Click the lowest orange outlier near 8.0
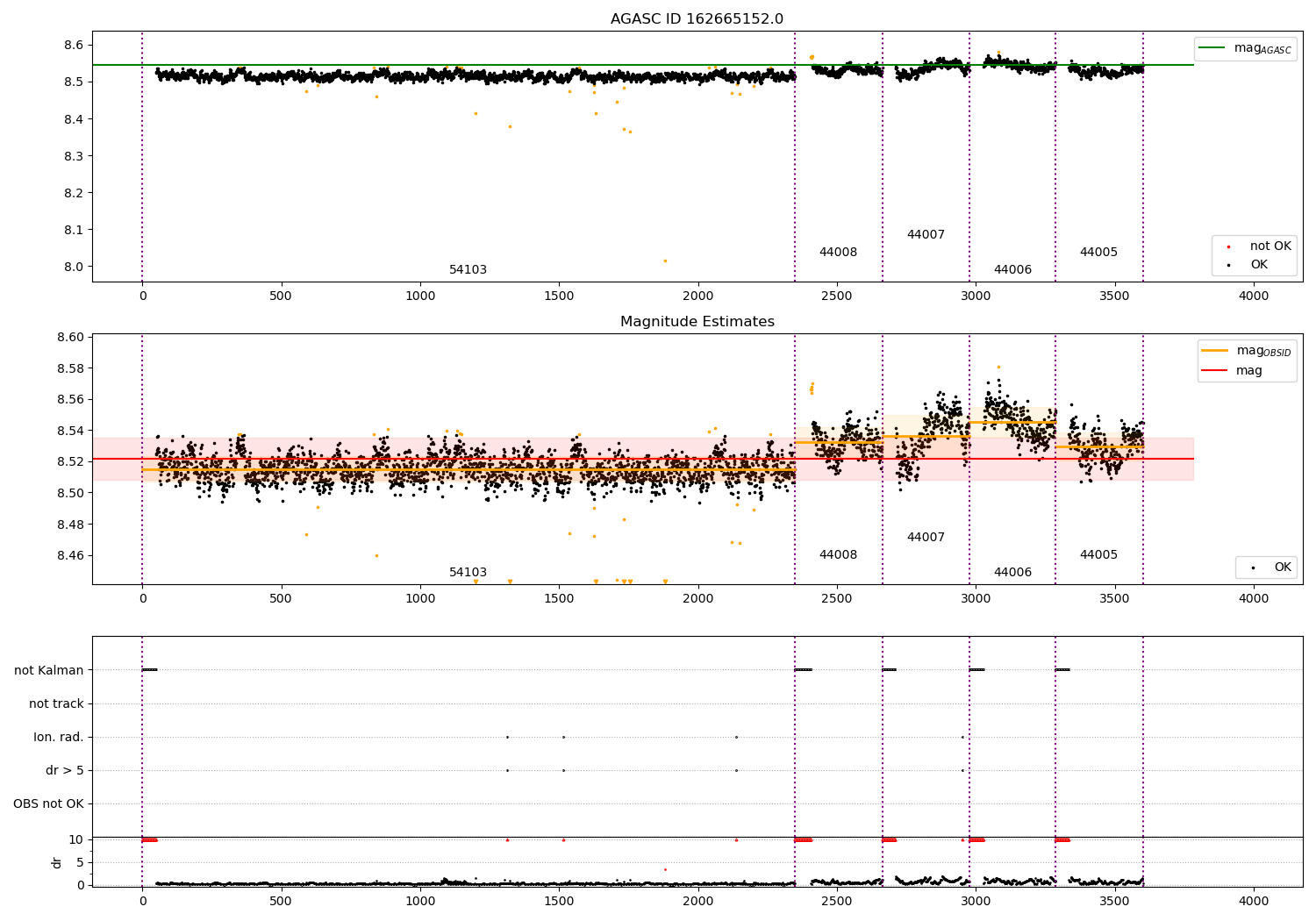Viewport: 1316px width, 921px height. pyautogui.click(x=665, y=261)
